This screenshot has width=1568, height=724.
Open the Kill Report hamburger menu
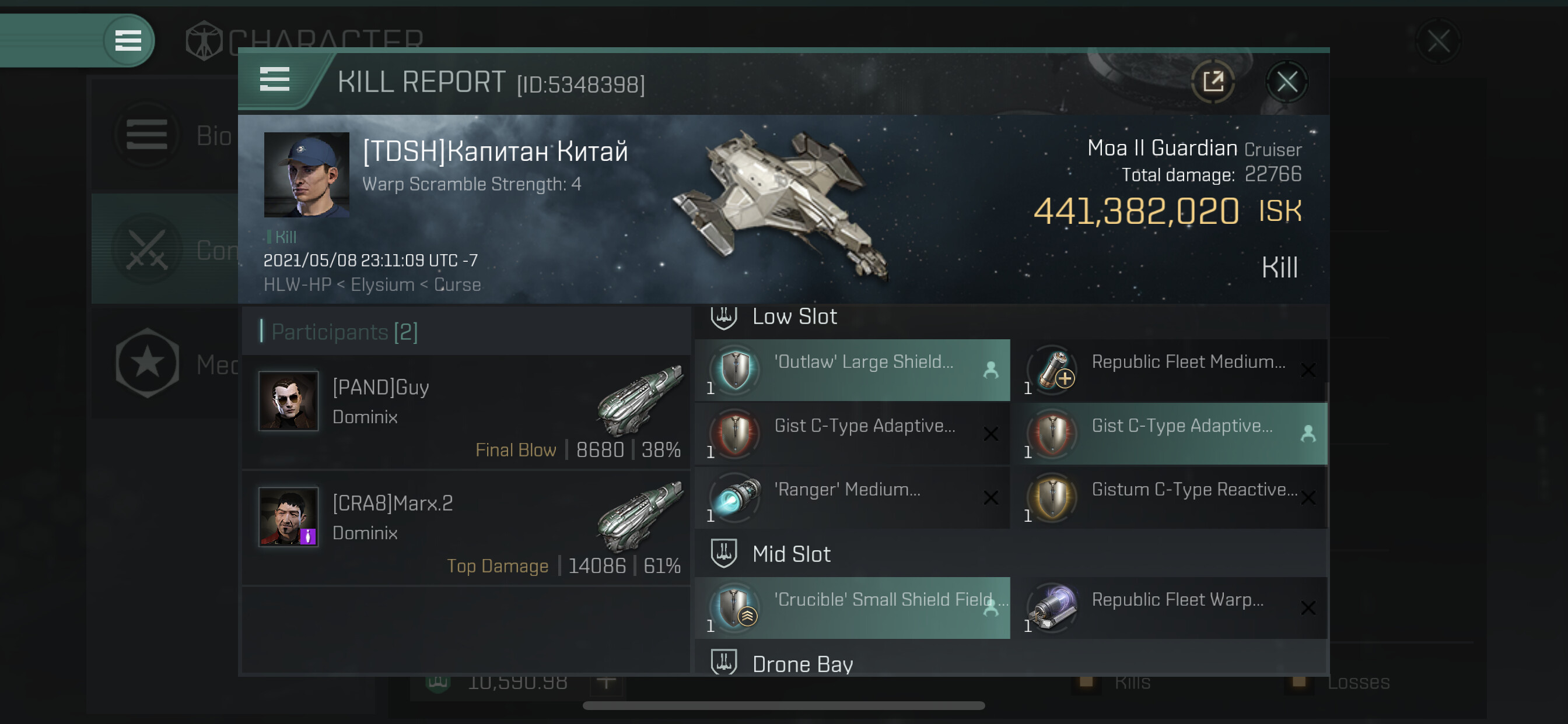click(x=275, y=80)
